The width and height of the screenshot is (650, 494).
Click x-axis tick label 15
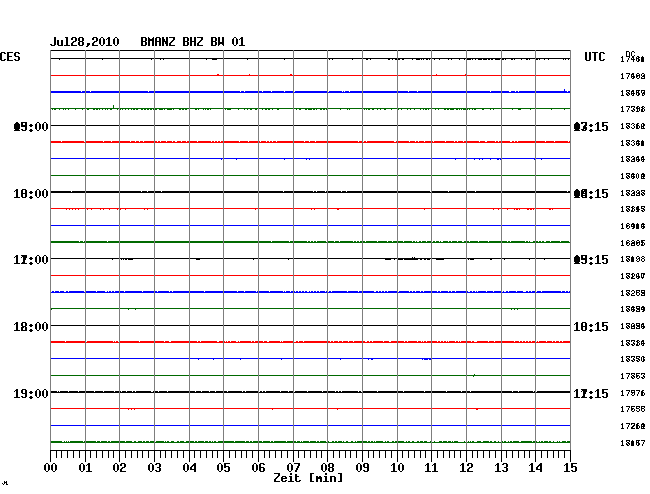[x=570, y=467]
